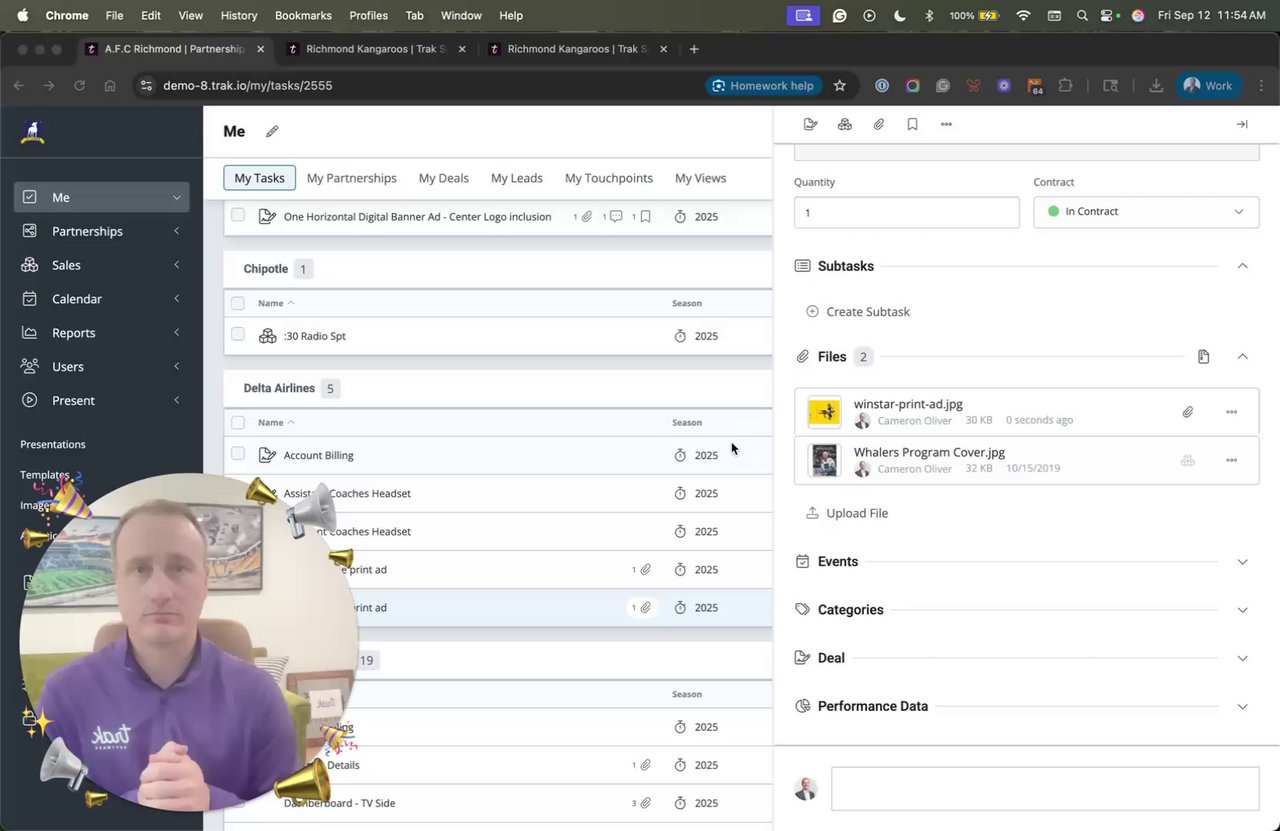Click the bookmark icon in panel toolbar
The height and width of the screenshot is (831, 1280).
point(913,124)
